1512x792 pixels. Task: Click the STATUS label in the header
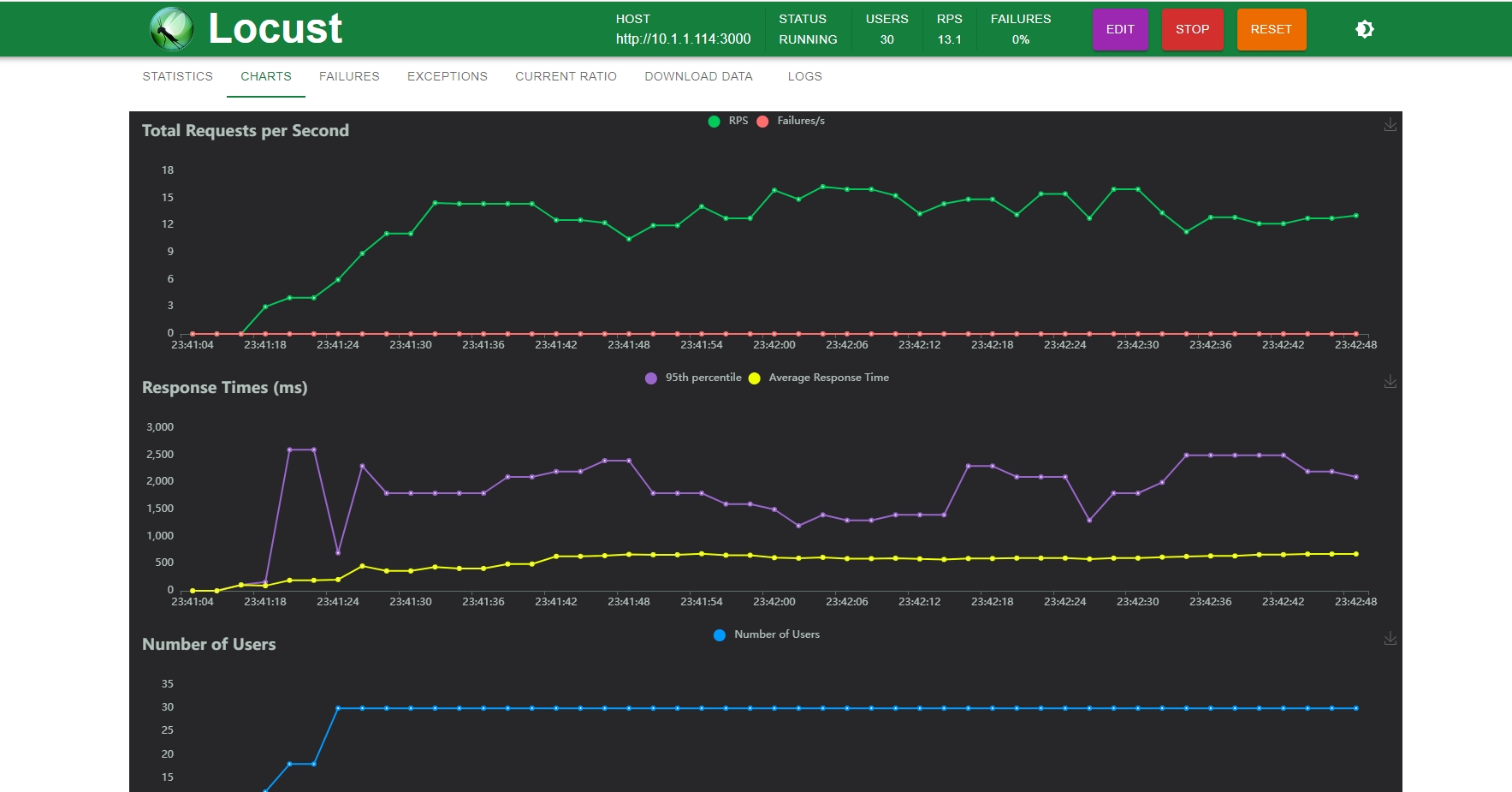click(x=803, y=19)
